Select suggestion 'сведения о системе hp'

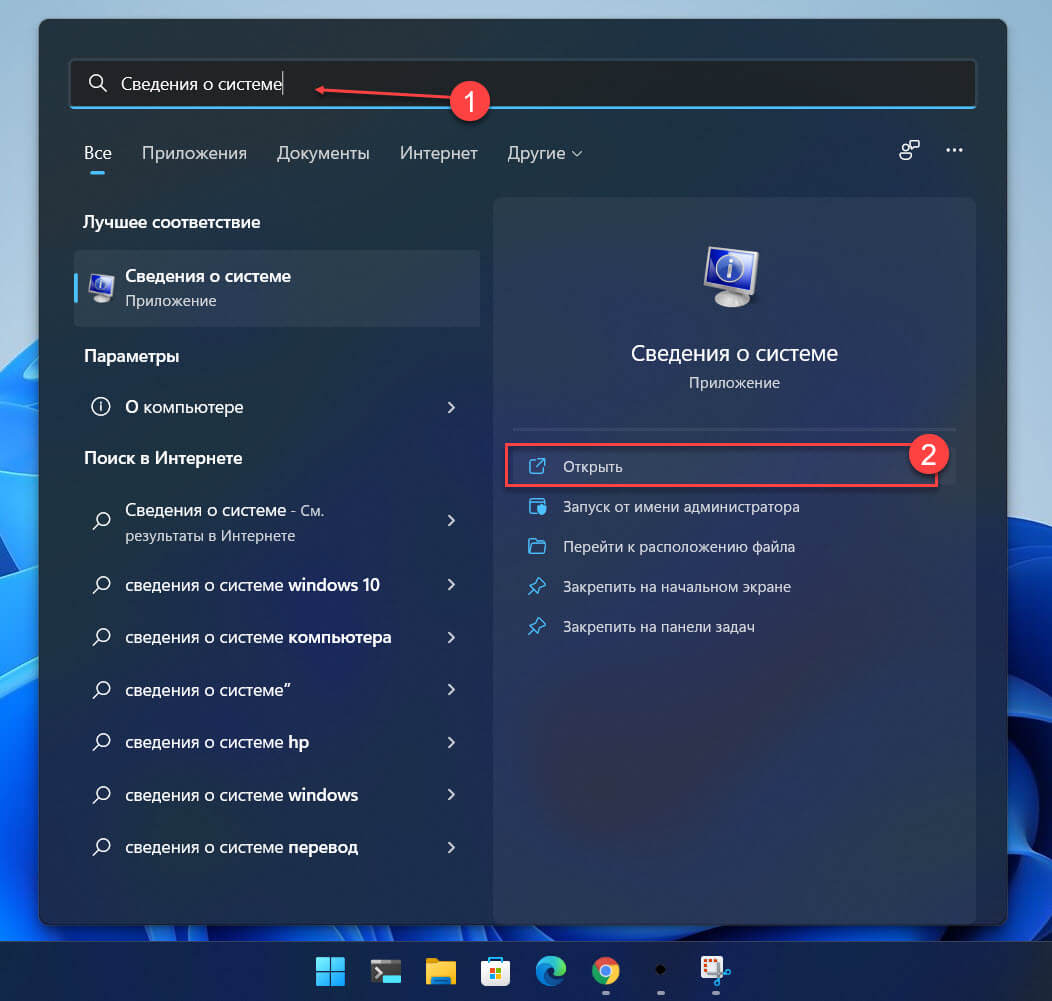click(x=277, y=742)
